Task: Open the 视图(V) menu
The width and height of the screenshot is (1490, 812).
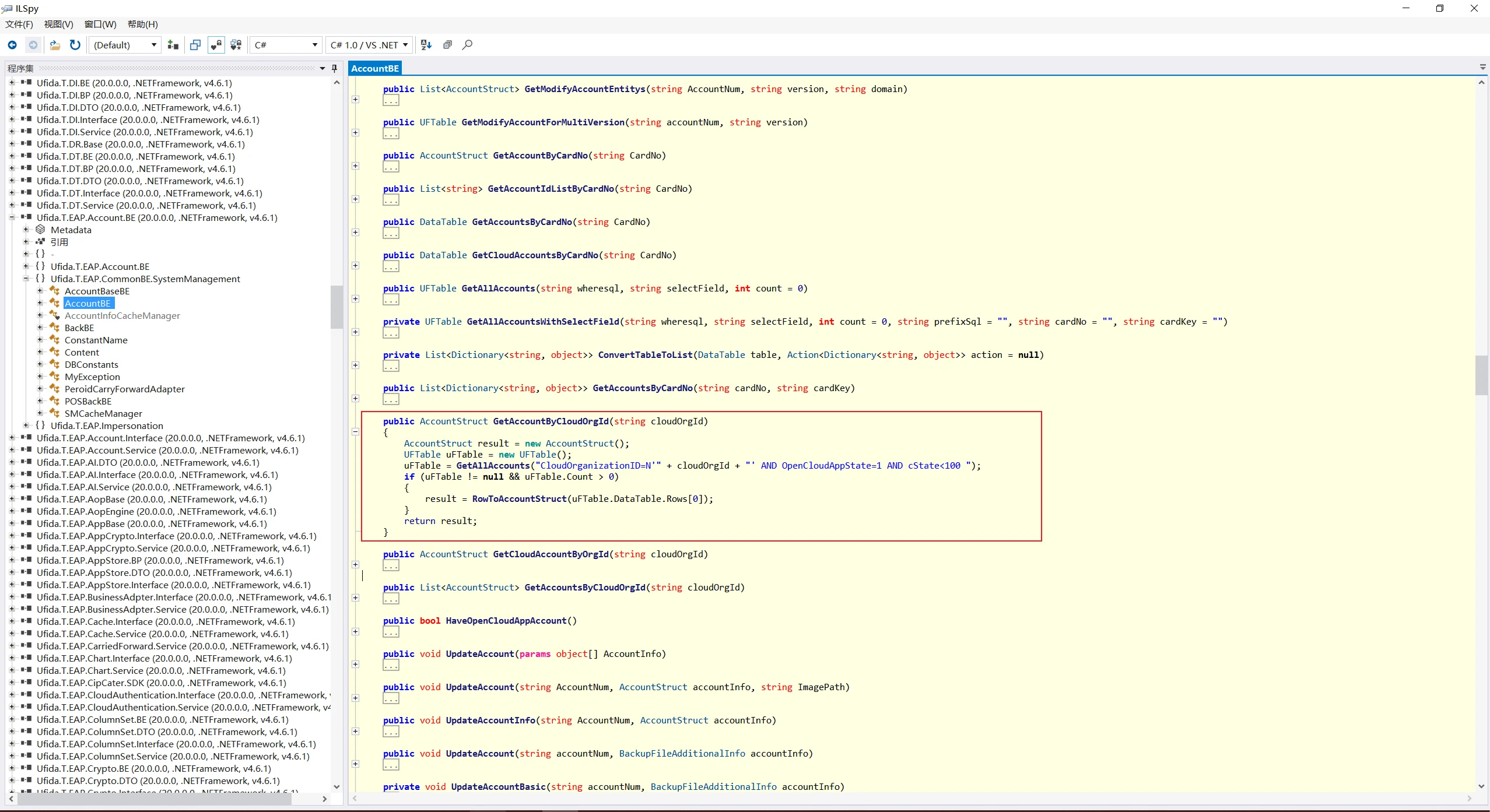Action: pos(59,24)
